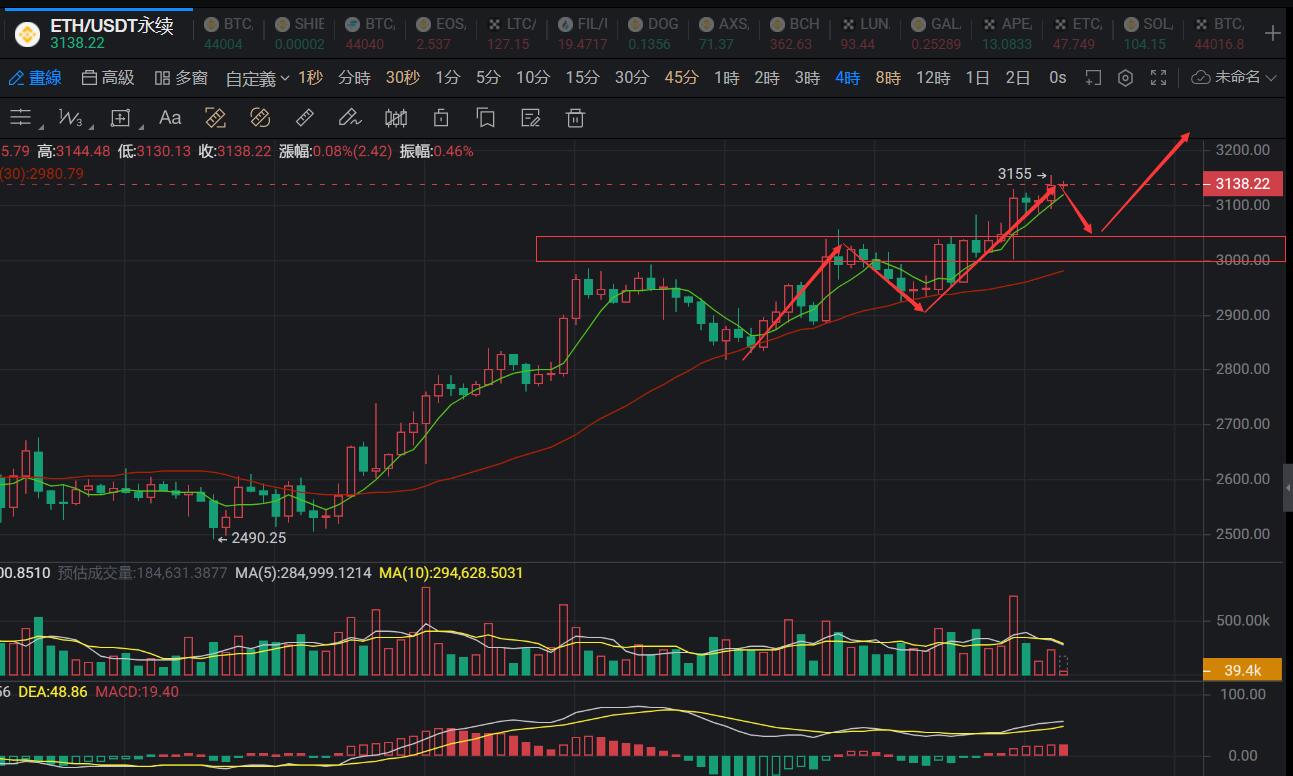Image resolution: width=1293 pixels, height=776 pixels.
Task: Select the Aa text annotation tool
Action: click(170, 118)
